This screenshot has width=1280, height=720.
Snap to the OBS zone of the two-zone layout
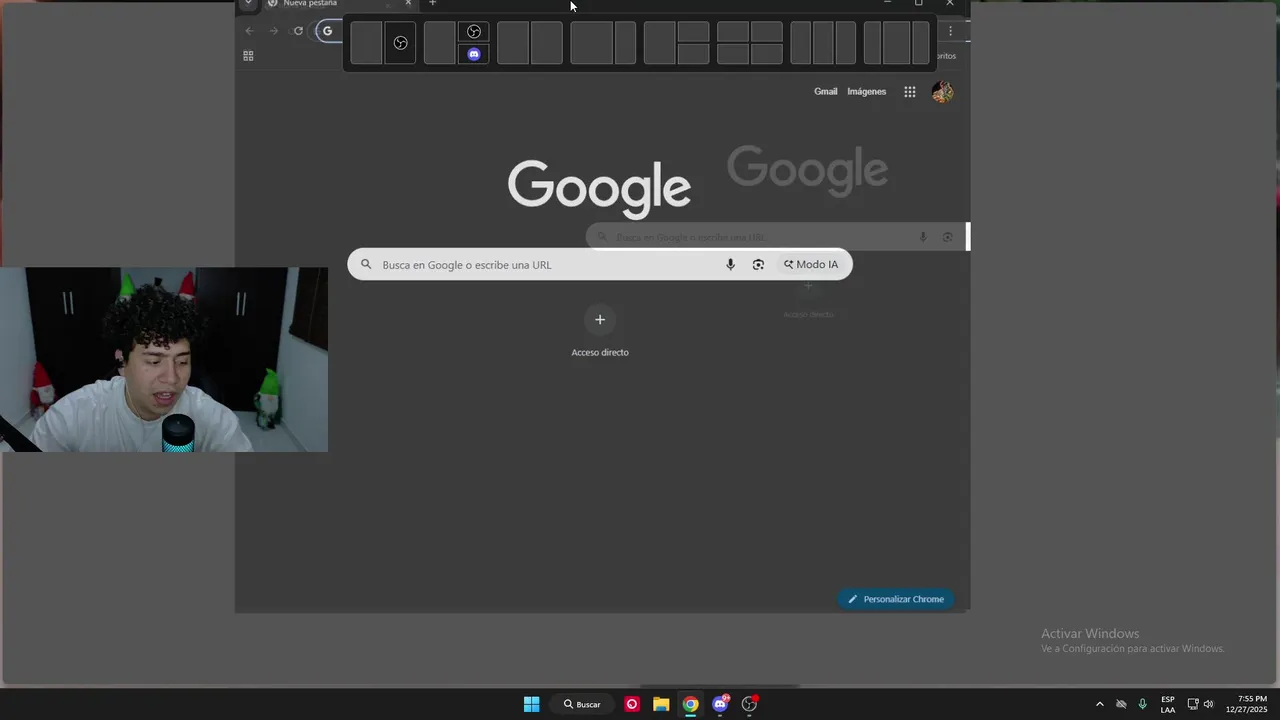pos(400,43)
